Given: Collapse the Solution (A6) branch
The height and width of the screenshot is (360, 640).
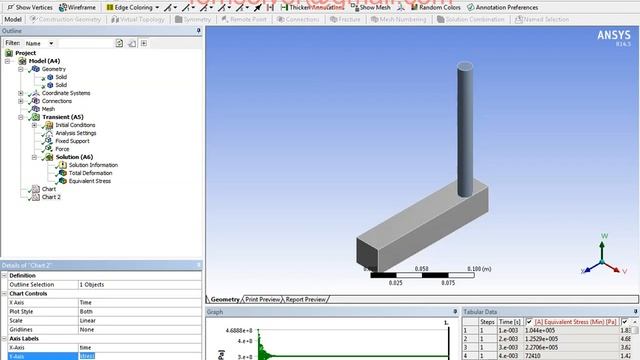Looking at the screenshot, I should [34, 157].
